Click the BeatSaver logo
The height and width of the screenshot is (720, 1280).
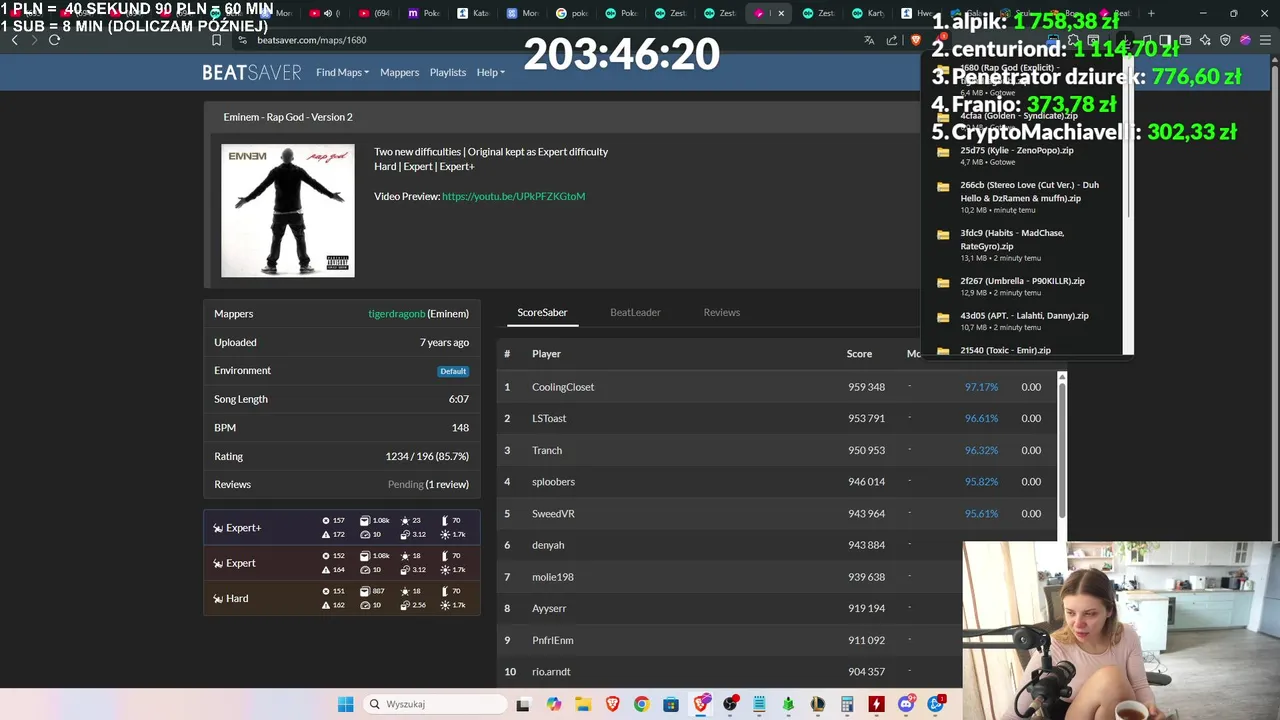[x=252, y=72]
